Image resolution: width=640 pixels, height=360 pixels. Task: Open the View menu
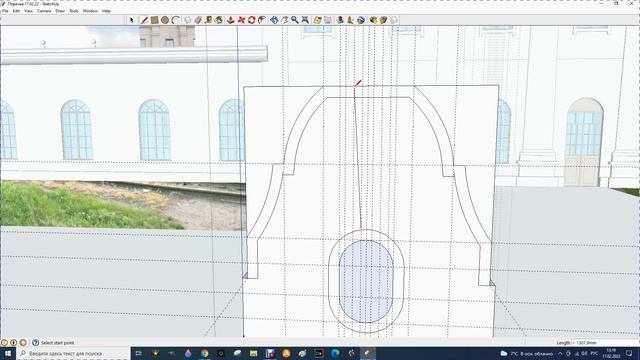click(x=28, y=11)
